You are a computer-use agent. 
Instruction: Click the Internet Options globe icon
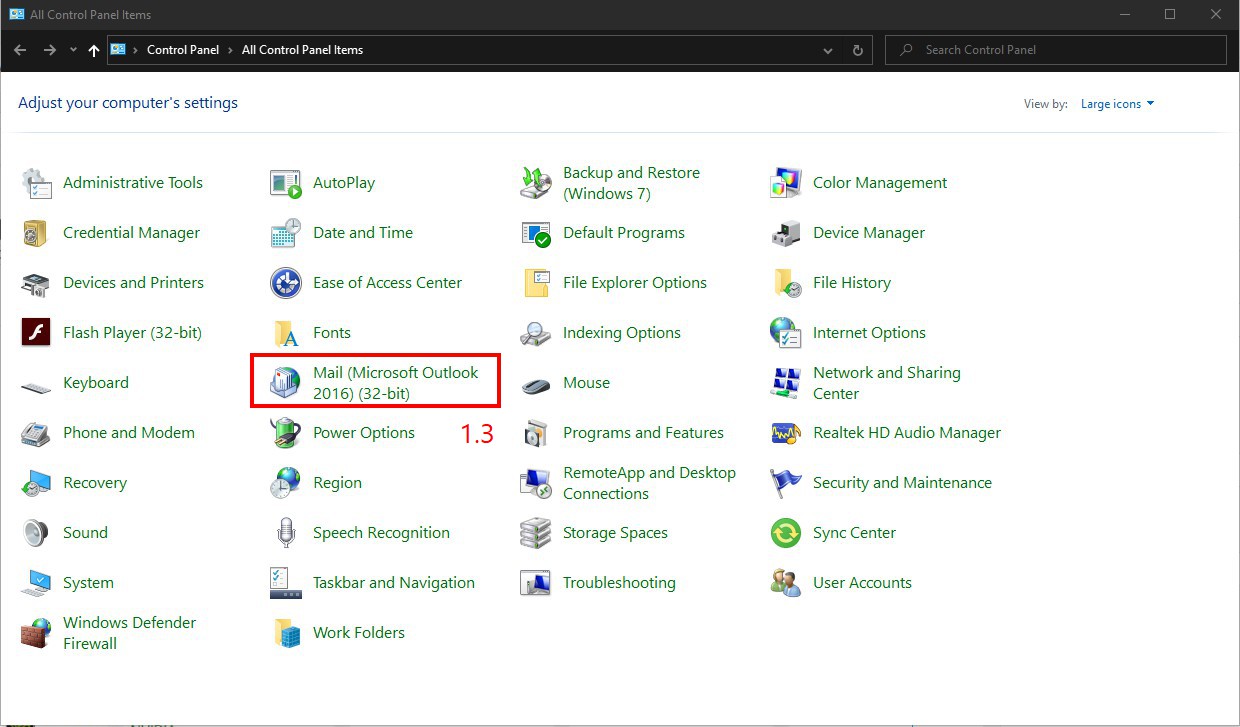pyautogui.click(x=786, y=333)
